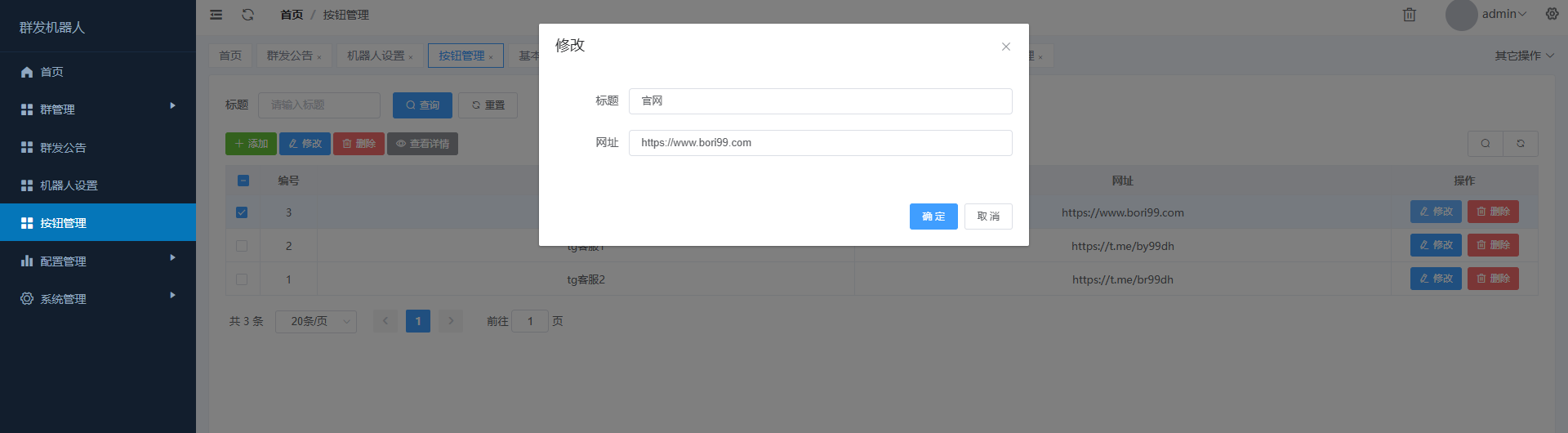1568x433 pixels.
Task: Click 删除 for the by99dh row
Action: [1493, 245]
